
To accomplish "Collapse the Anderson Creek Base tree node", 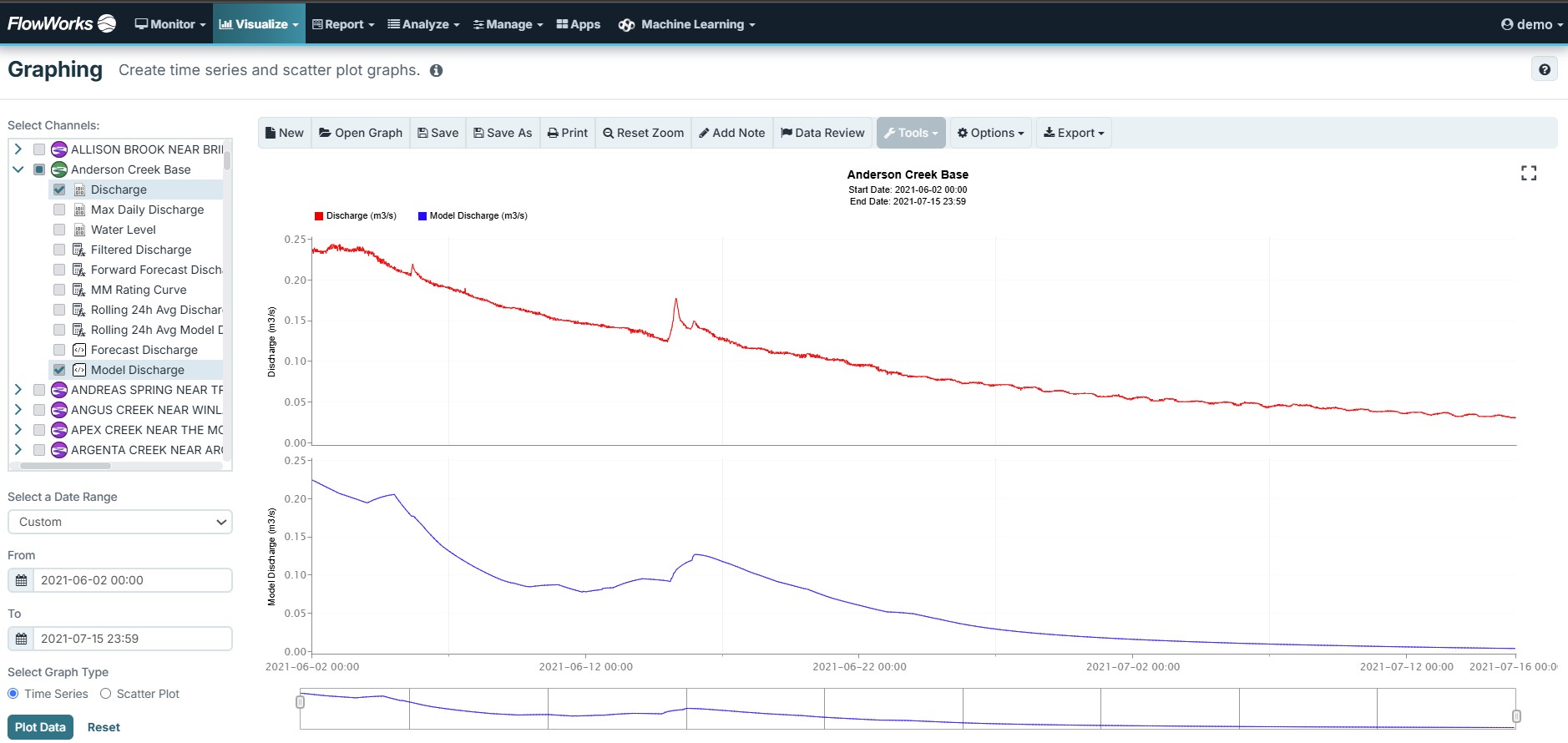I will tap(18, 169).
